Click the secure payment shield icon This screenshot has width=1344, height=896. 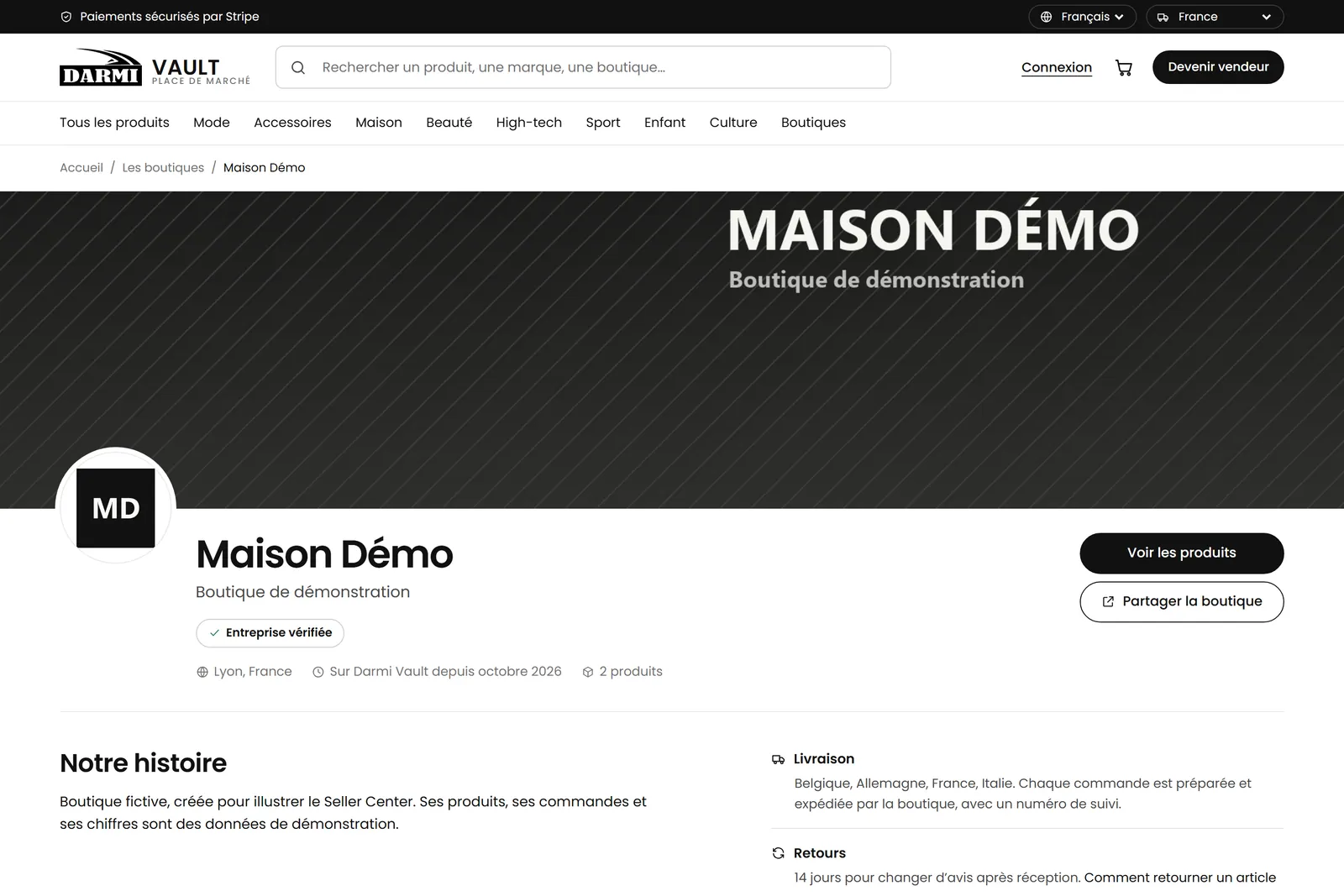point(66,17)
